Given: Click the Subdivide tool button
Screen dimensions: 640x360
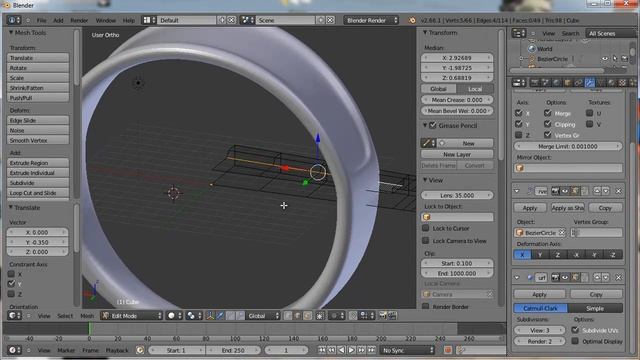Looking at the screenshot, I should (38, 183).
